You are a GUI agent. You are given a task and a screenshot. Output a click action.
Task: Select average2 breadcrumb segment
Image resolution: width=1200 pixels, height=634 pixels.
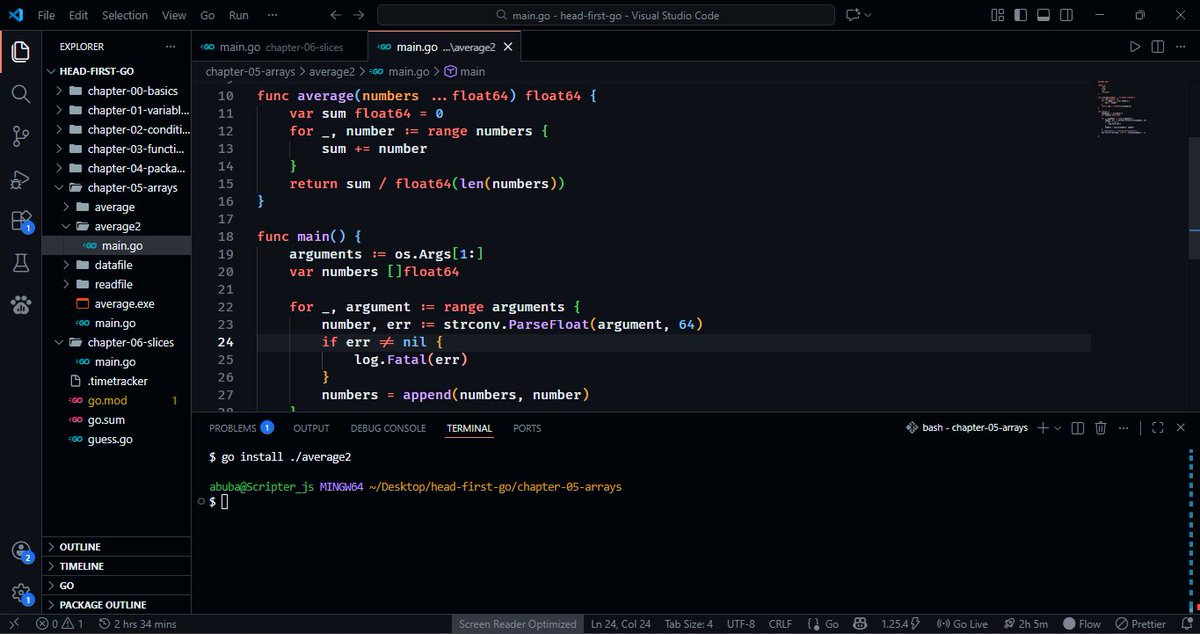332,72
